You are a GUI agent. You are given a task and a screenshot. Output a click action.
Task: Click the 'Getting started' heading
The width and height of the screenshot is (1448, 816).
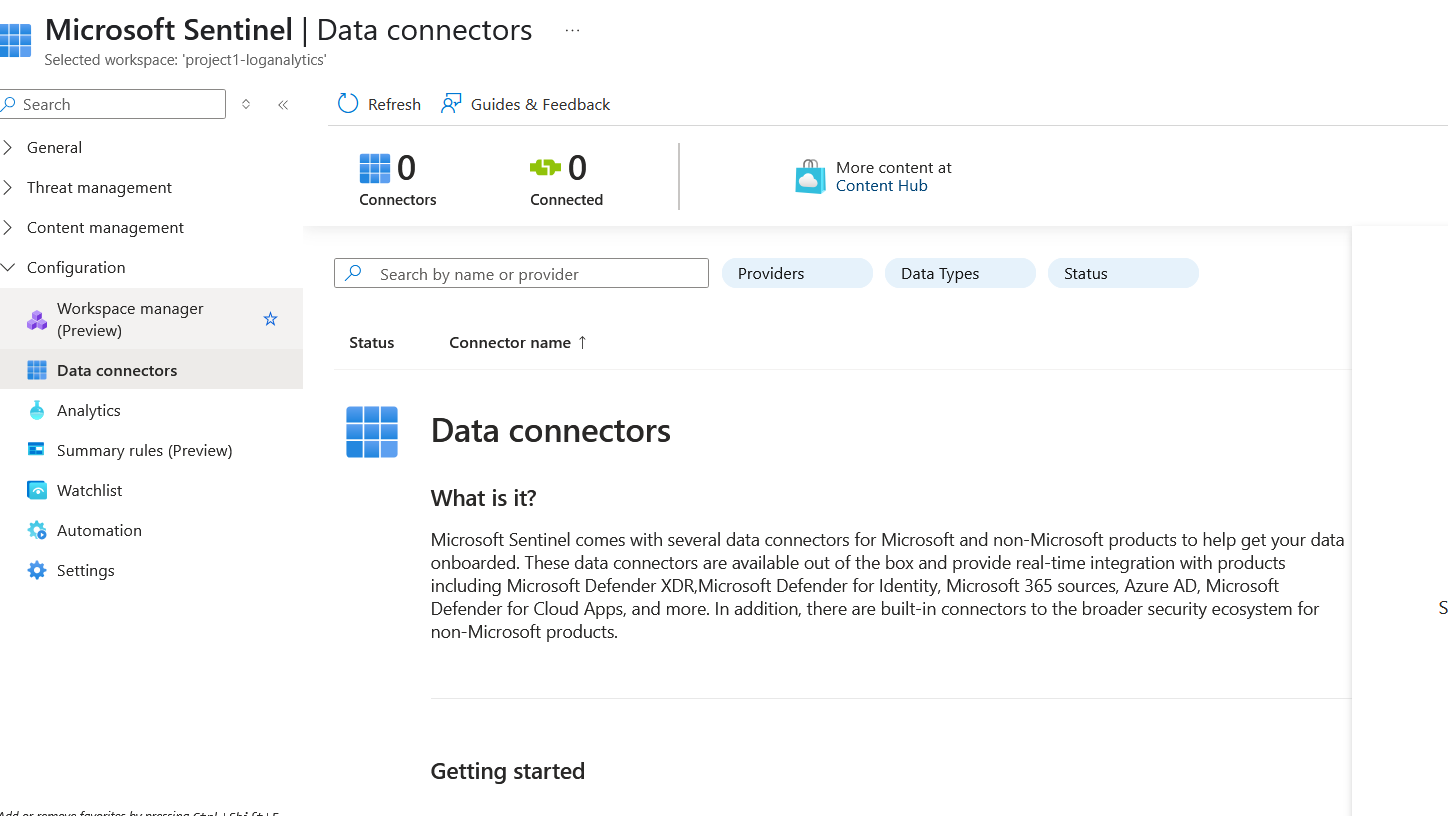[x=508, y=771]
